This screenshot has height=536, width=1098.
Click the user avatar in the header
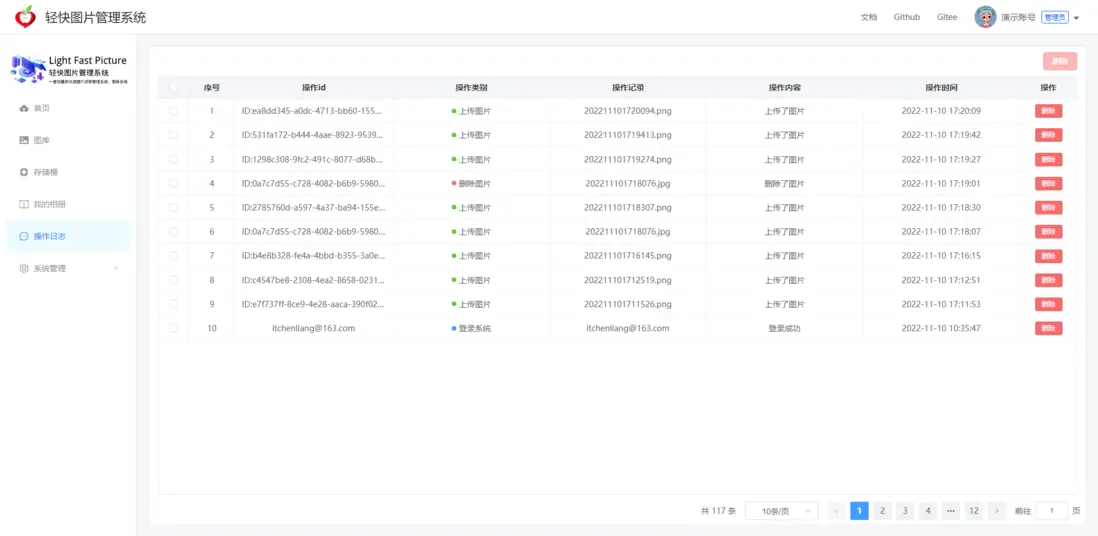click(x=985, y=17)
